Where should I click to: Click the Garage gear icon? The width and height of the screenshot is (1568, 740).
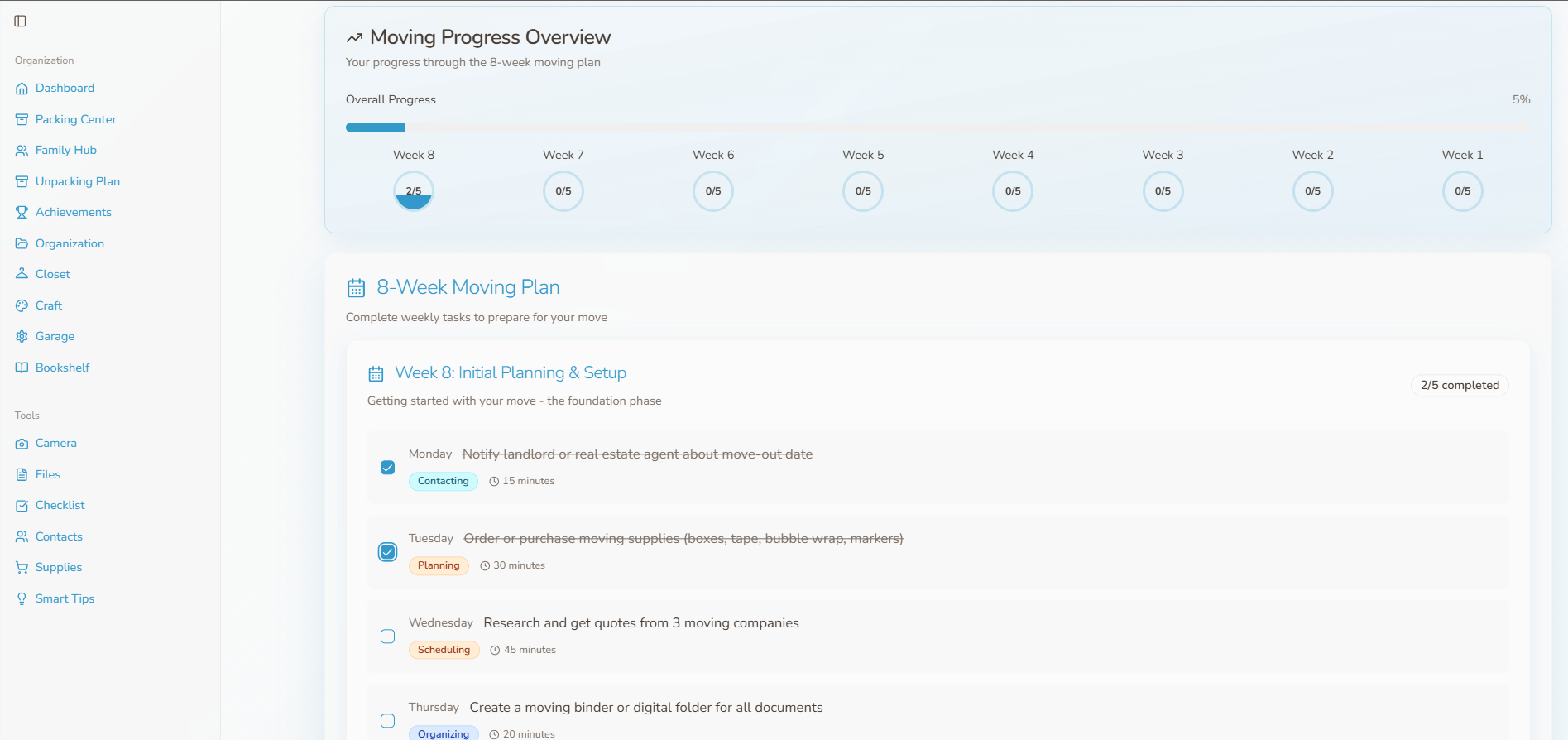tap(22, 337)
